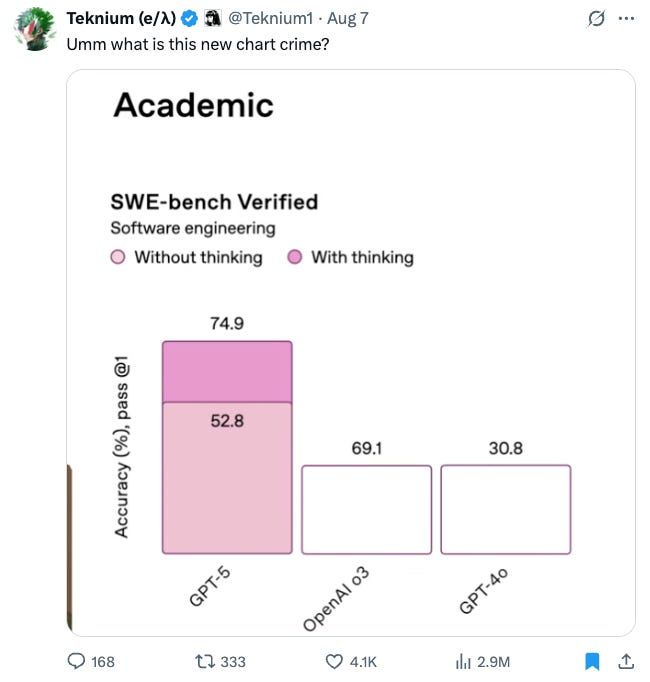This screenshot has height=682, width=650.
Task: Click the share icon on the tweet
Action: click(x=626, y=661)
